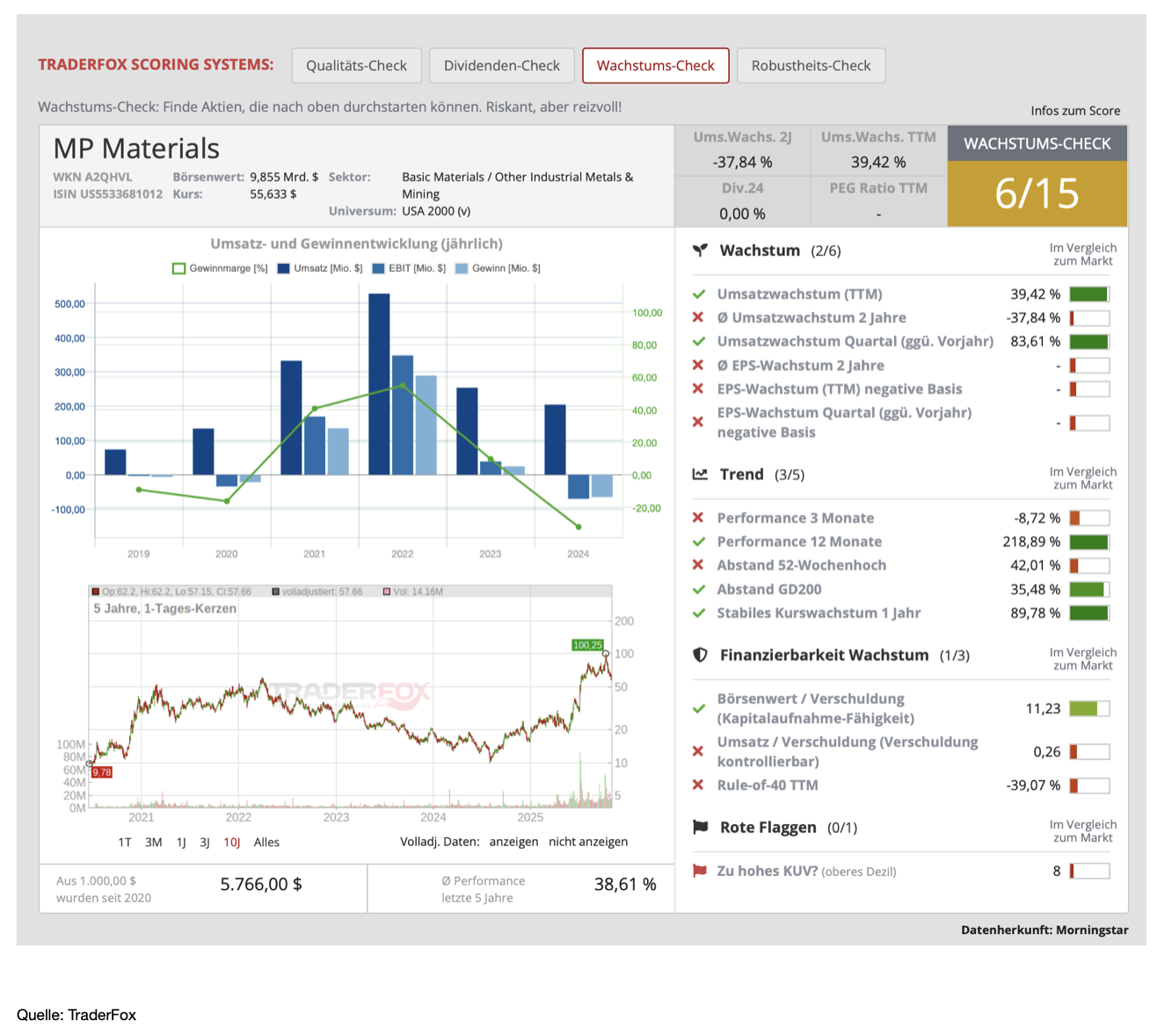Click green checkmark beside Abstand GD200
The image size is (1157, 1036).
699,589
